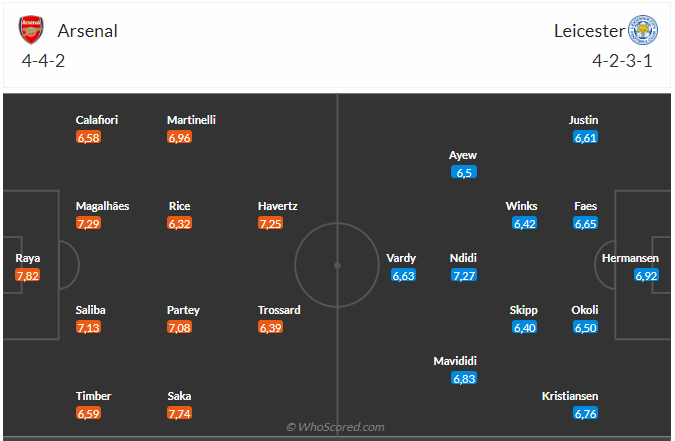
Task: Click the Leicester club crest icon
Action: click(x=642, y=30)
